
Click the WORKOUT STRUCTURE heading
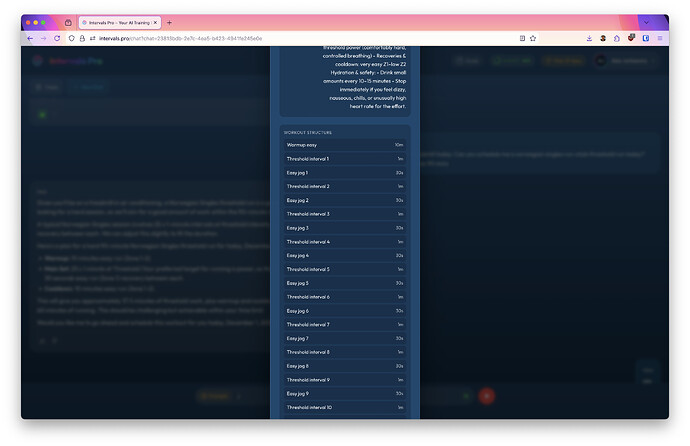[308, 132]
